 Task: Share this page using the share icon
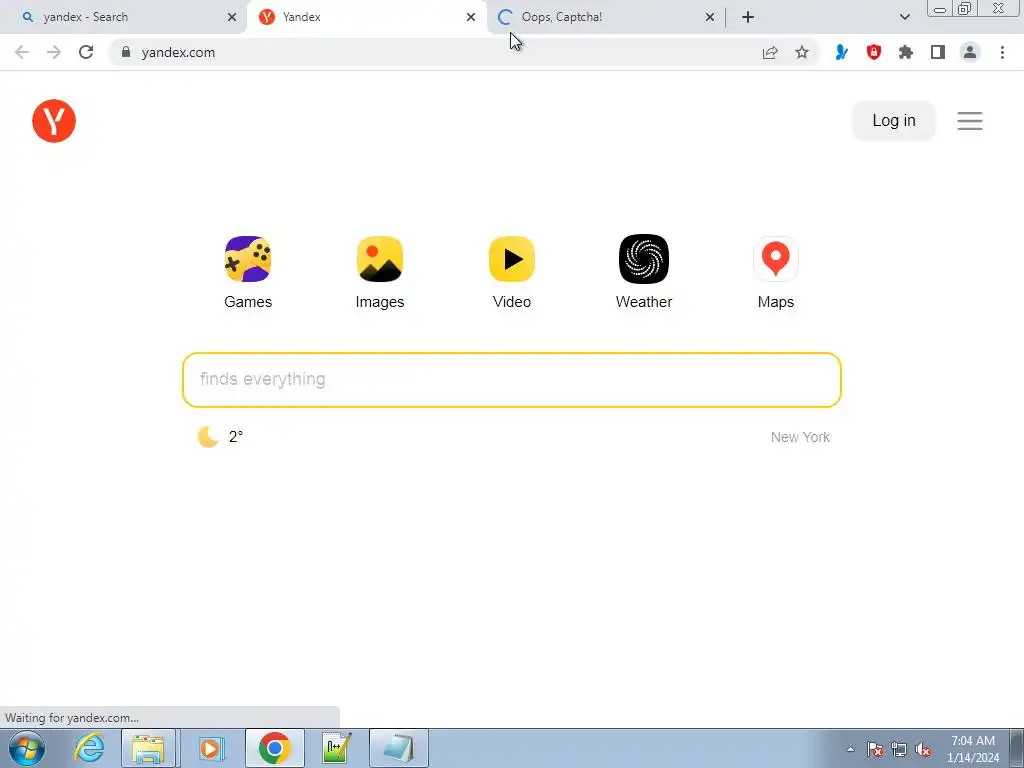point(770,52)
